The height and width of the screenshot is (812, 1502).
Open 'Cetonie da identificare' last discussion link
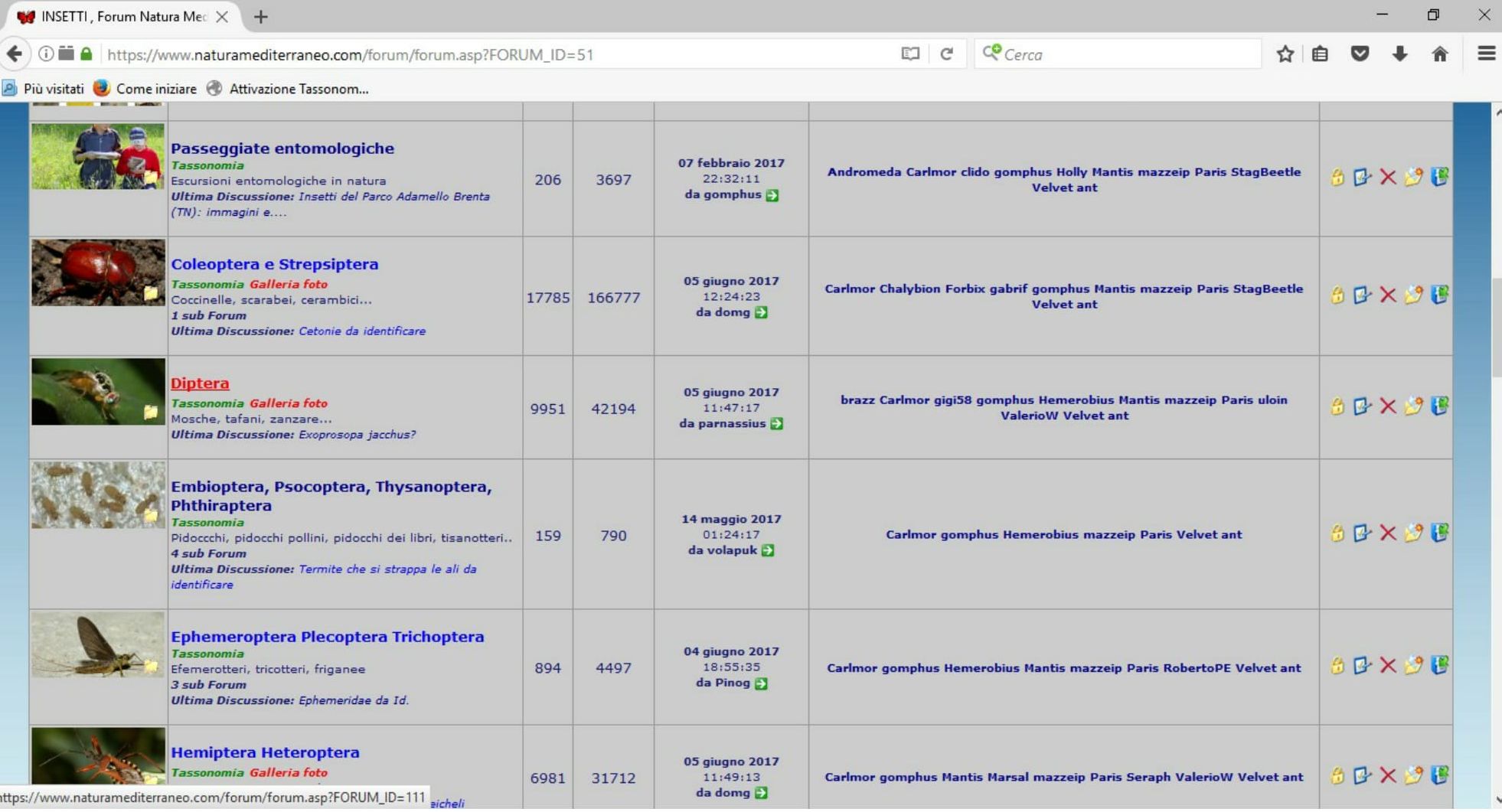[x=361, y=331]
